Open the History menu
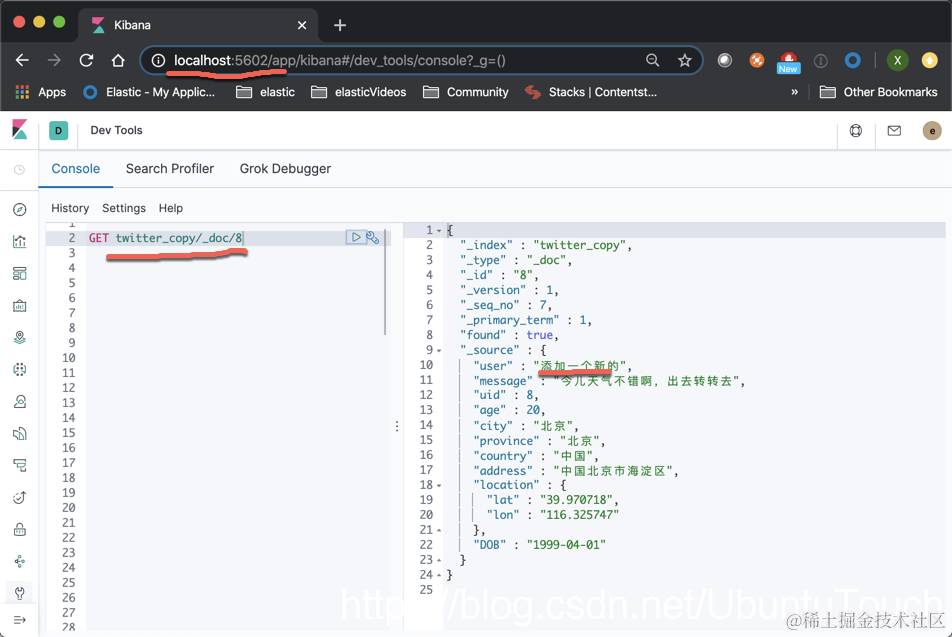952x637 pixels. coord(70,208)
